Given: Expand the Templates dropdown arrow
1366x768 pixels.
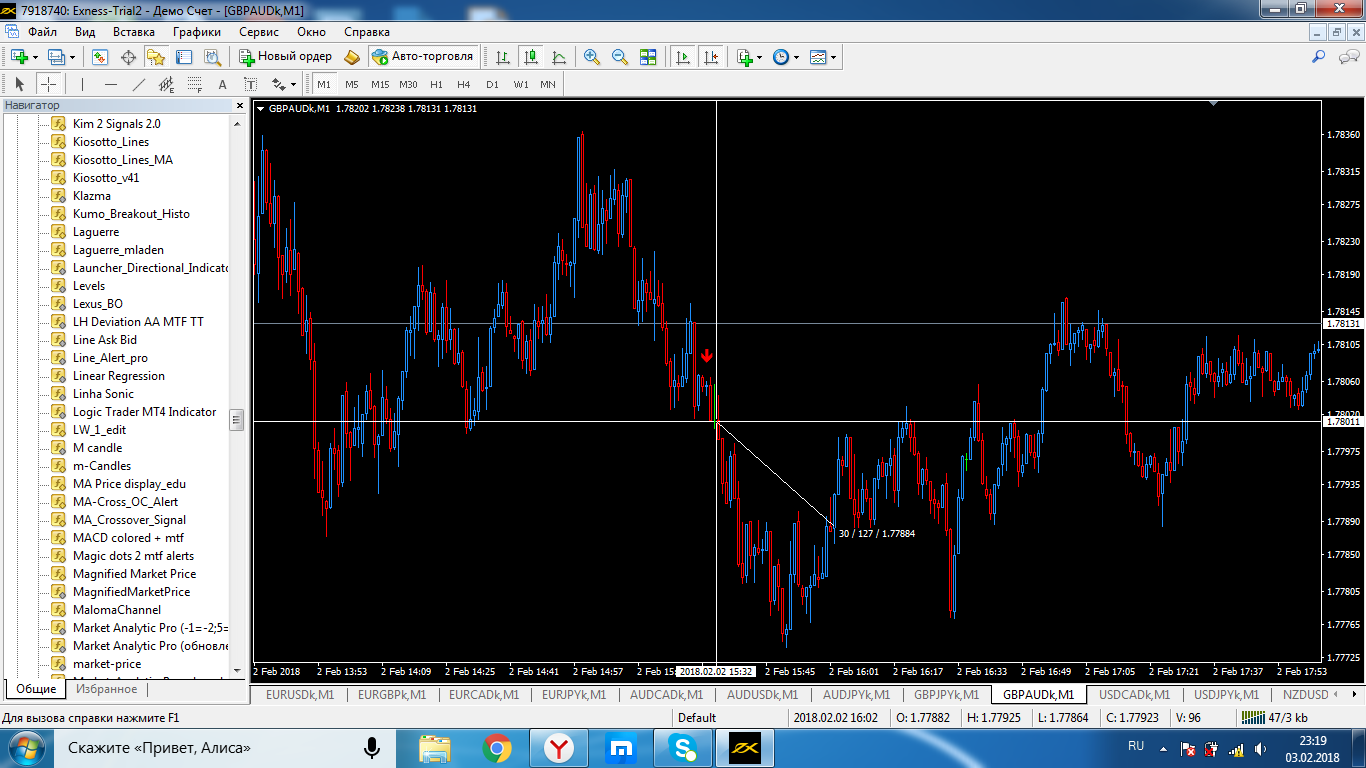Looking at the screenshot, I should (834, 57).
